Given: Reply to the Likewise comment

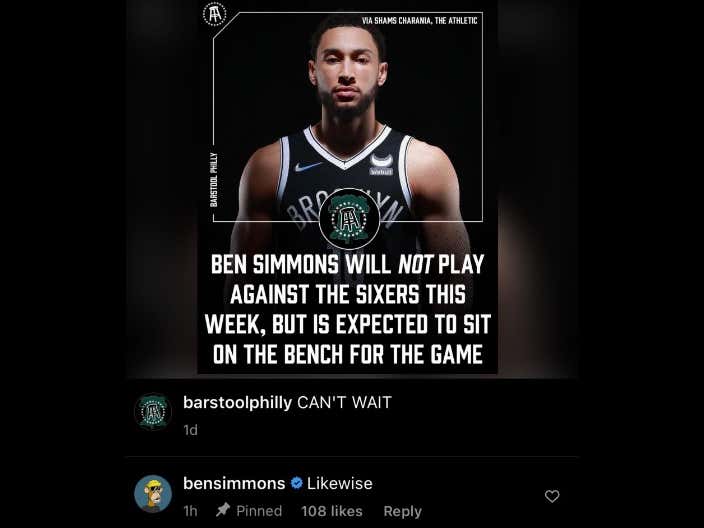Looking at the screenshot, I should point(403,511).
